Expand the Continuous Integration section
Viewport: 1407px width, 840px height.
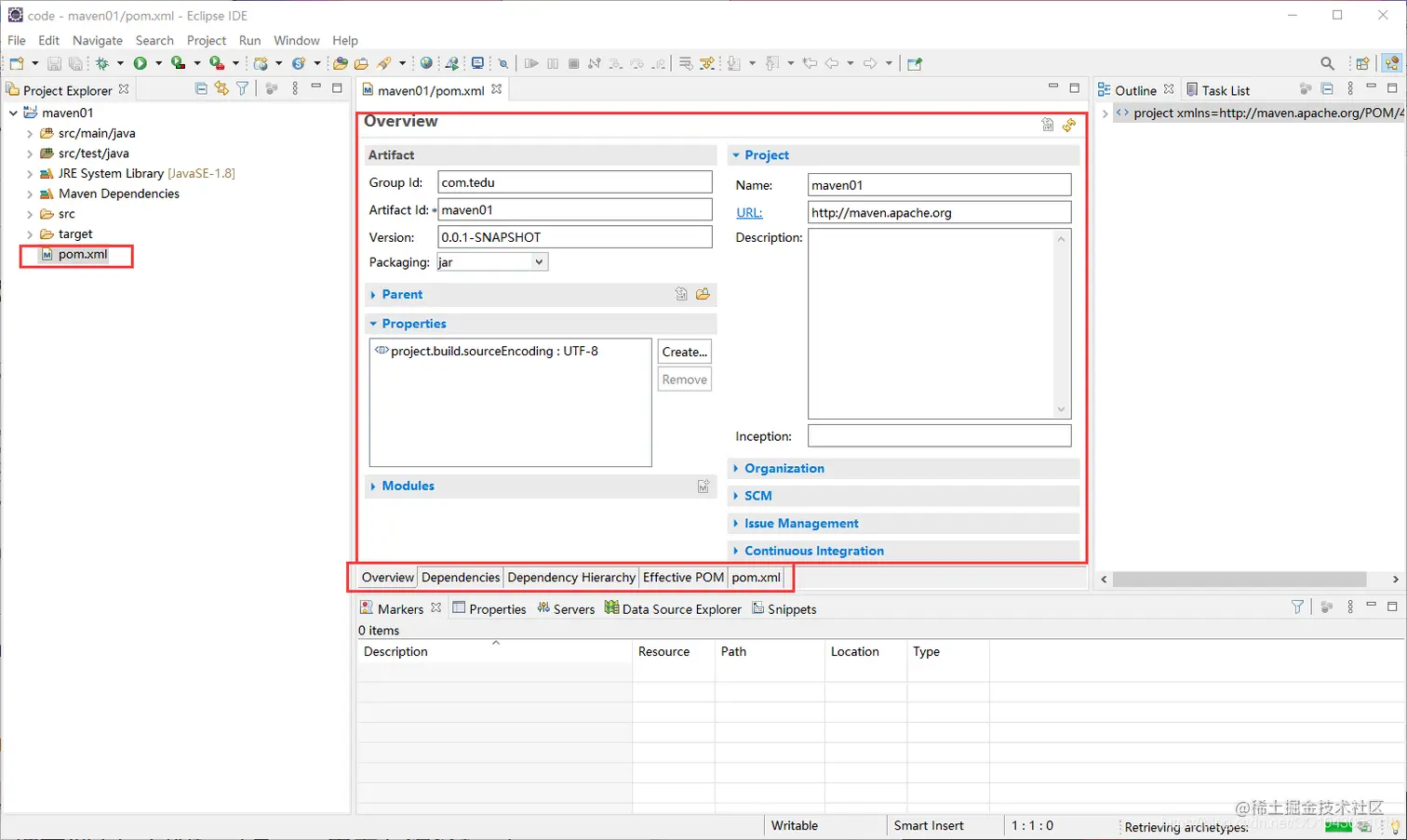tap(736, 551)
